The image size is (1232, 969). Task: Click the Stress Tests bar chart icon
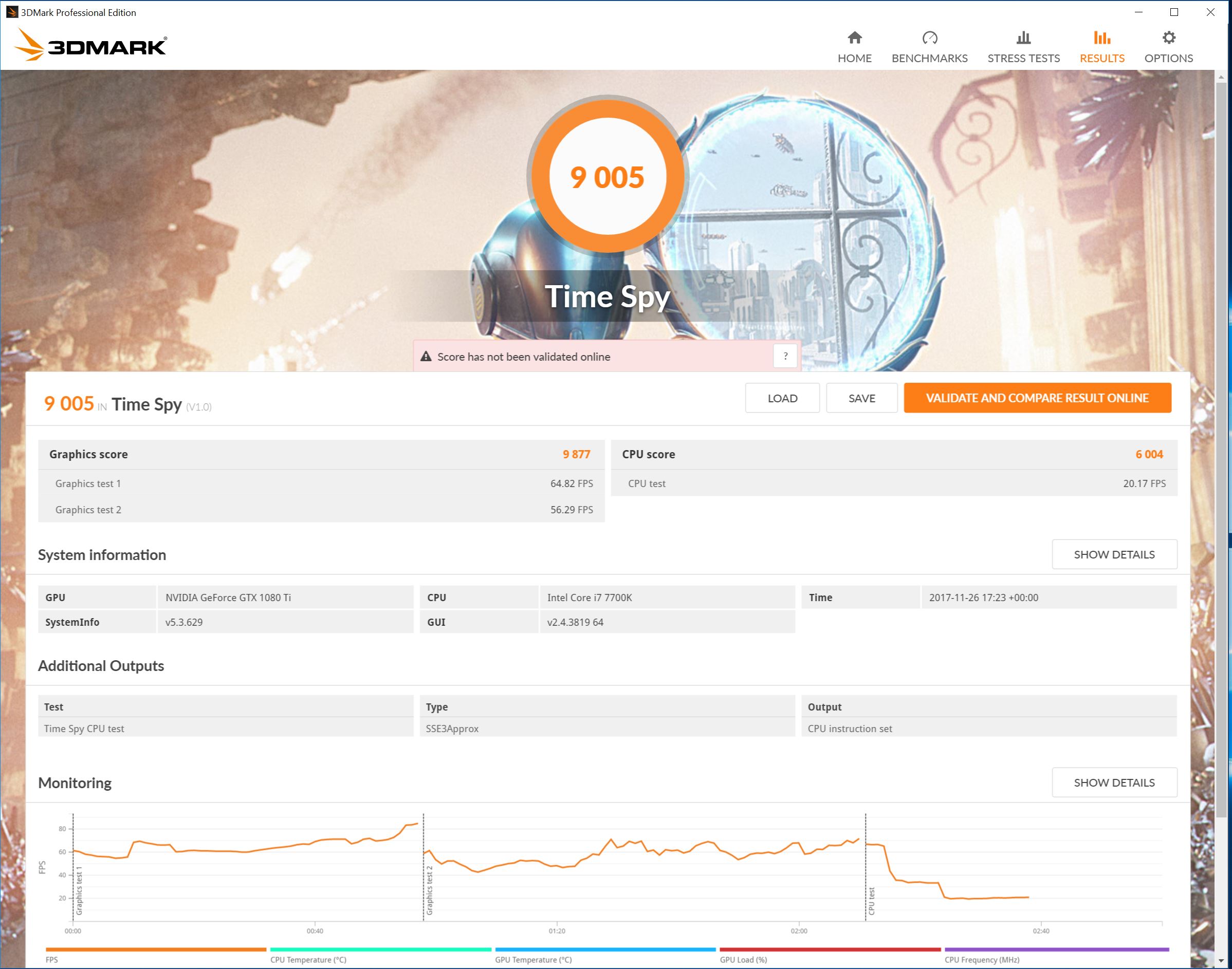(x=1023, y=38)
